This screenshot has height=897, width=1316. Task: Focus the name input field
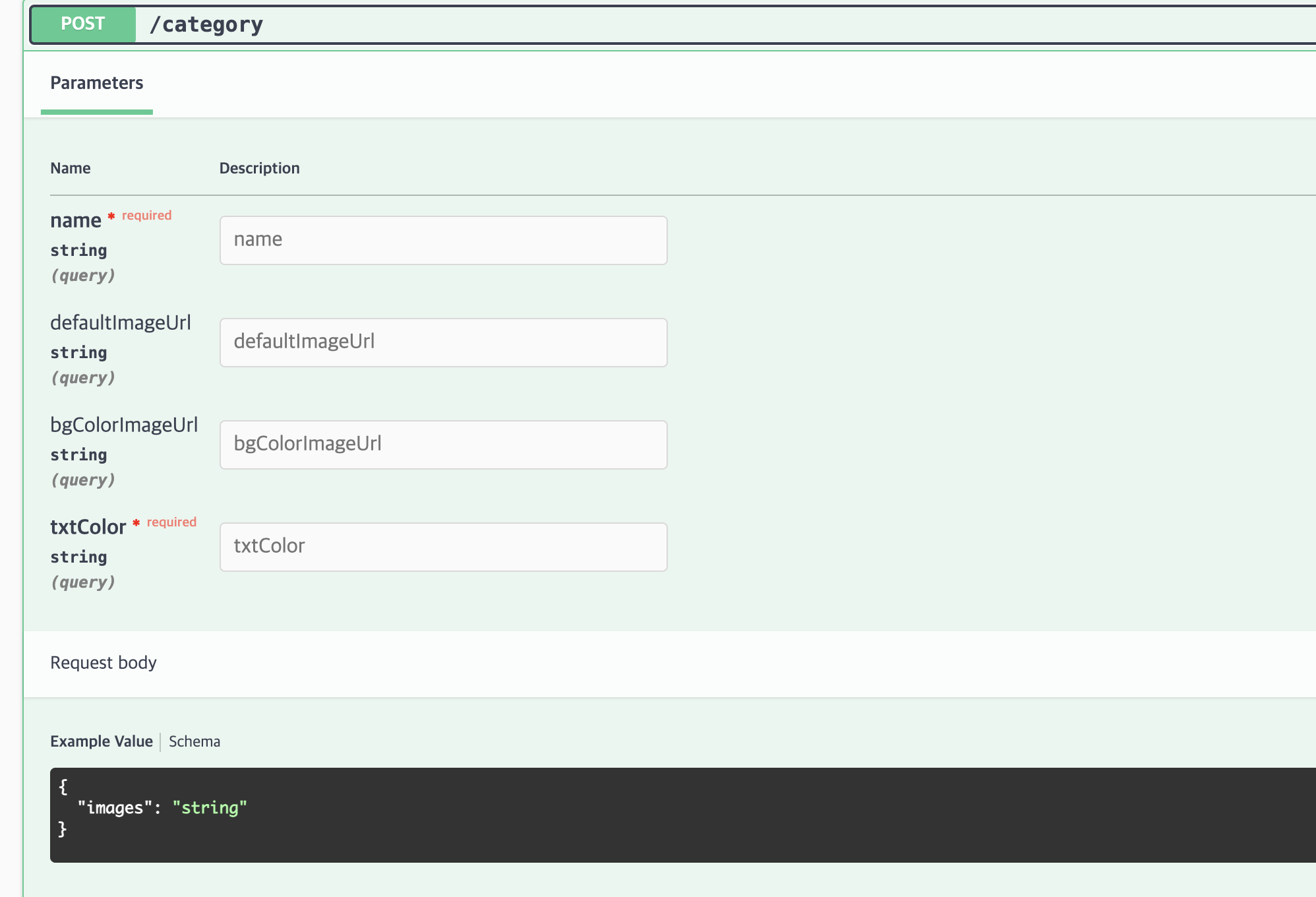[x=444, y=240]
